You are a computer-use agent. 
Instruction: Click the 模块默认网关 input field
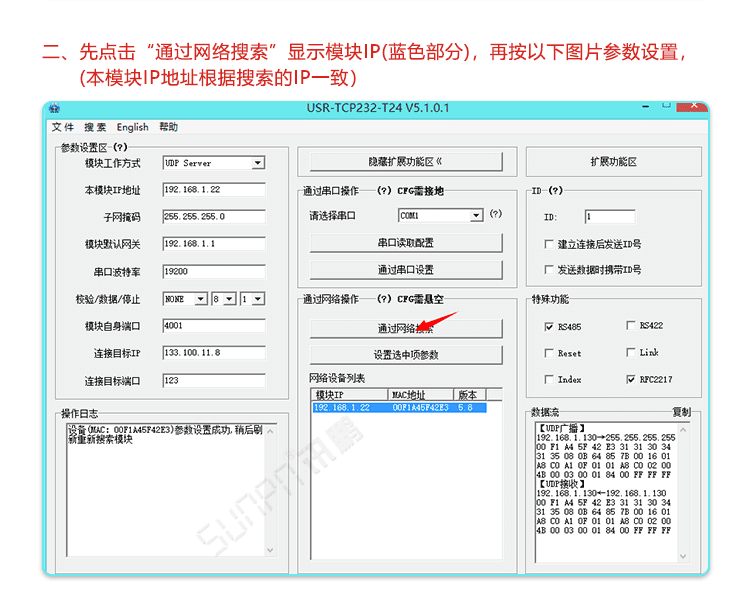point(214,244)
